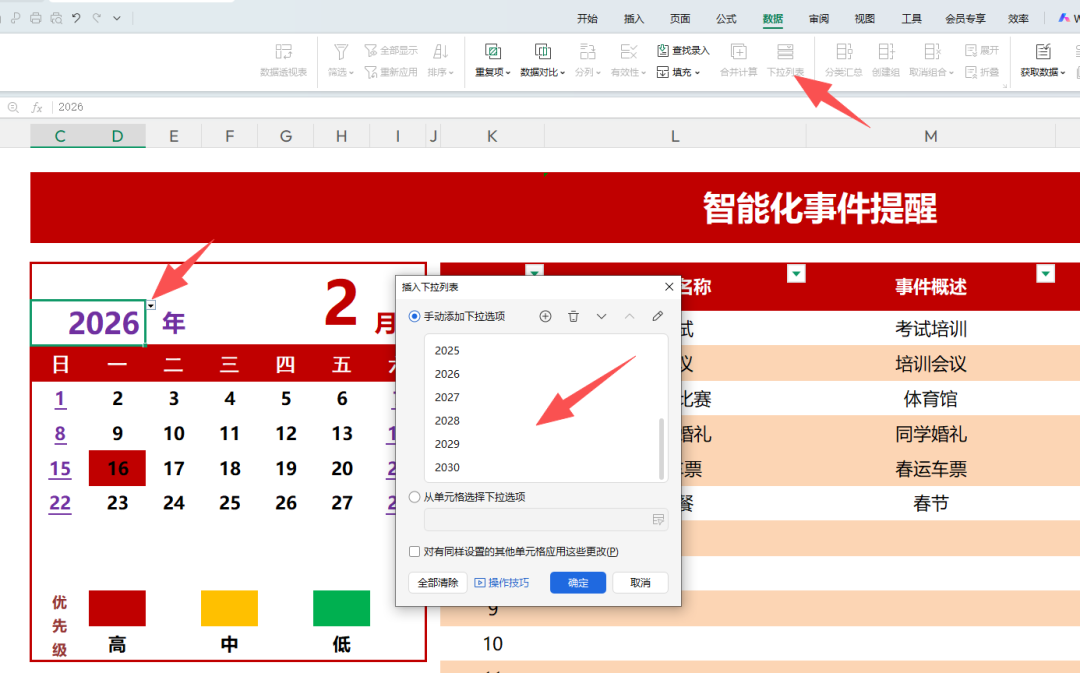1080x673 pixels.
Task: Select 从单元格选择下拉选项 radio button
Action: 415,497
